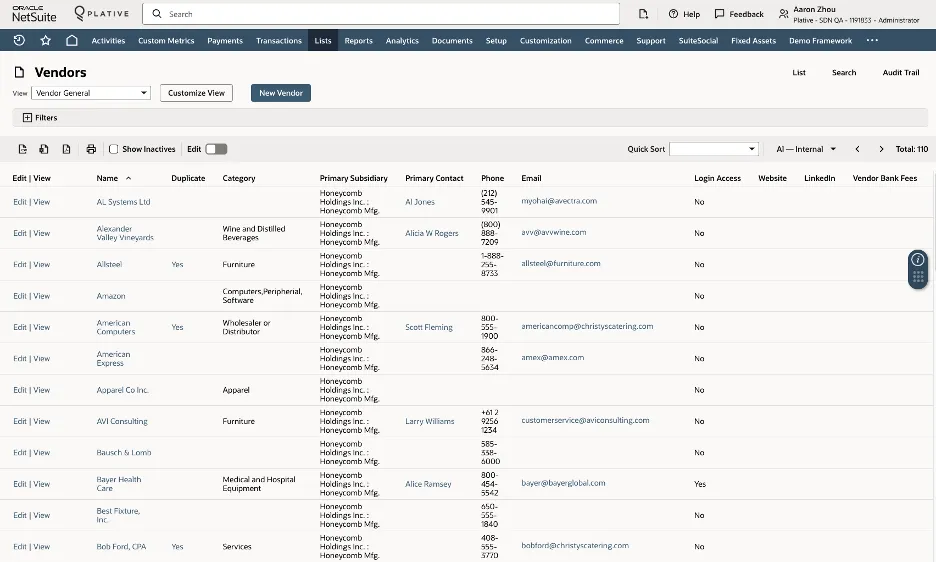This screenshot has height=562, width=936.
Task: Open the Aaron Zhou role menu icon
Action: (x=783, y=14)
